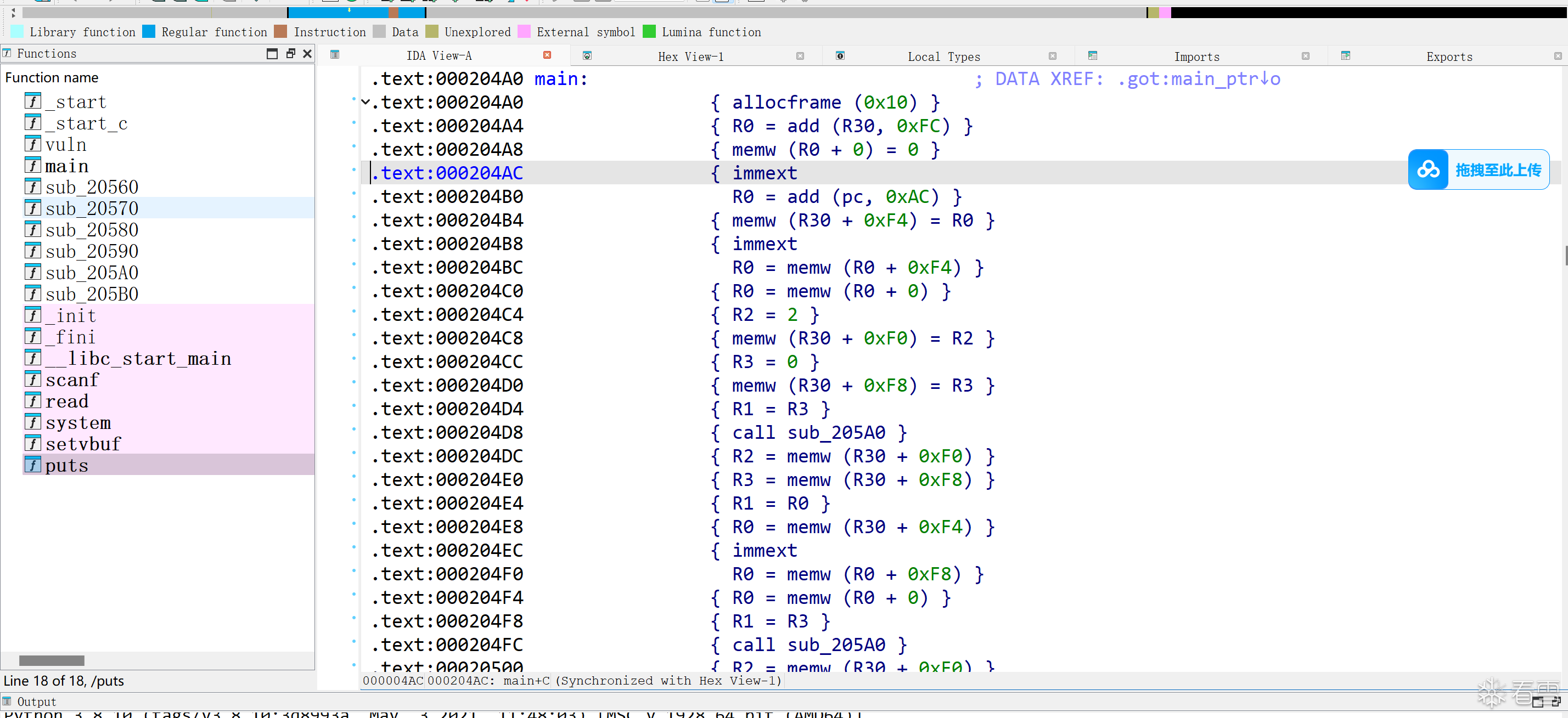
Task: Click the Regular function blue legend swatch
Action: click(x=149, y=32)
